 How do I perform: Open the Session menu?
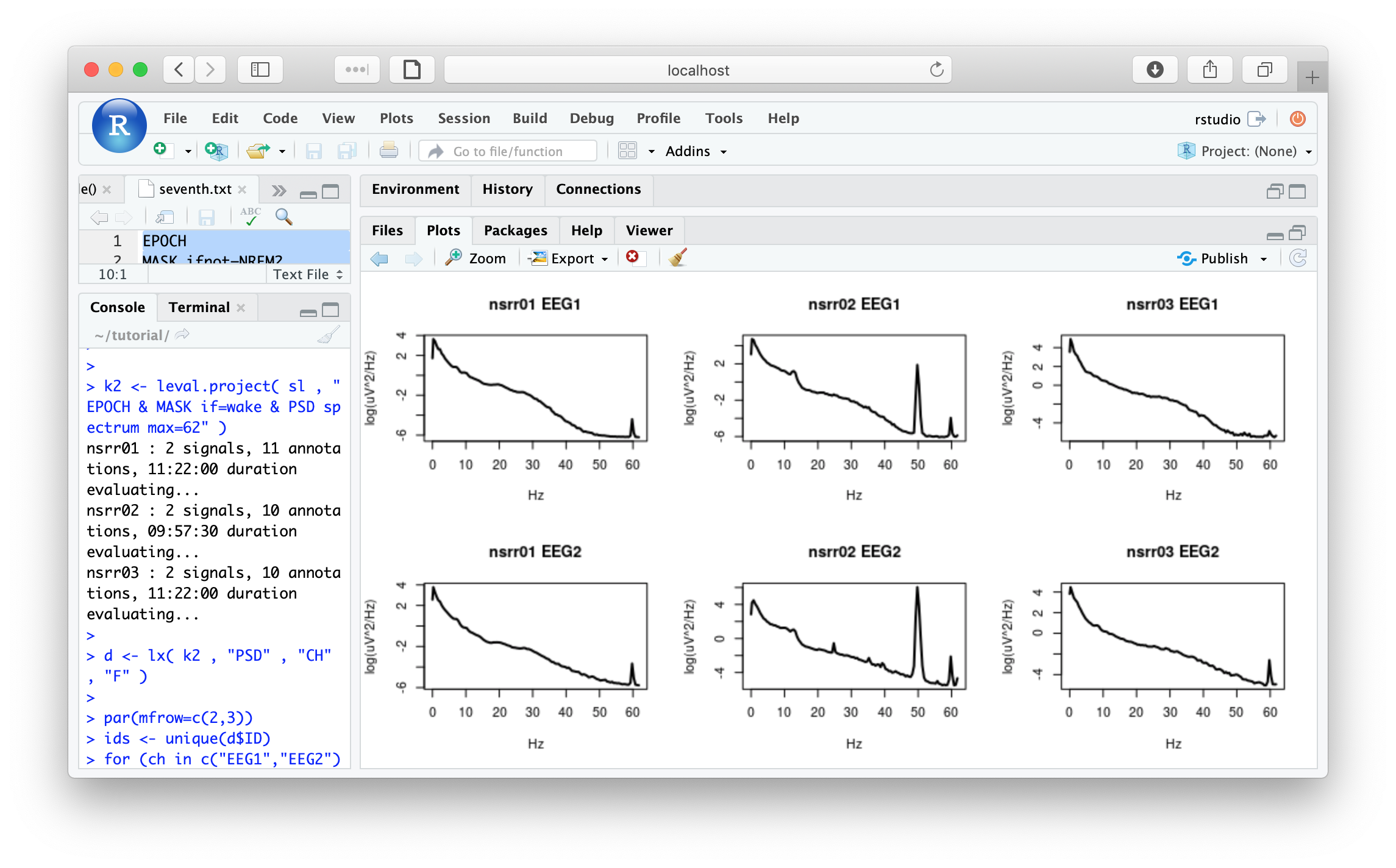[463, 118]
